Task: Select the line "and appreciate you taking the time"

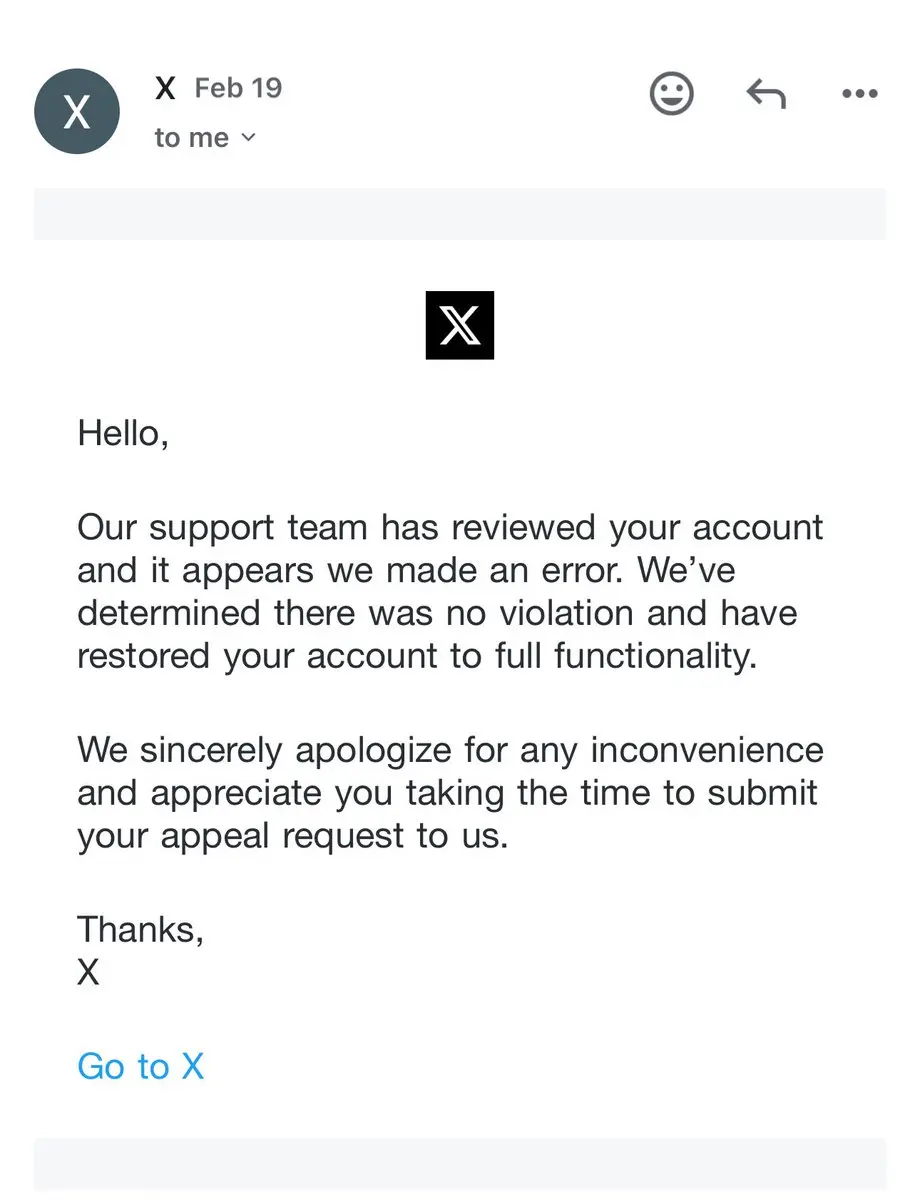Action: click(447, 793)
